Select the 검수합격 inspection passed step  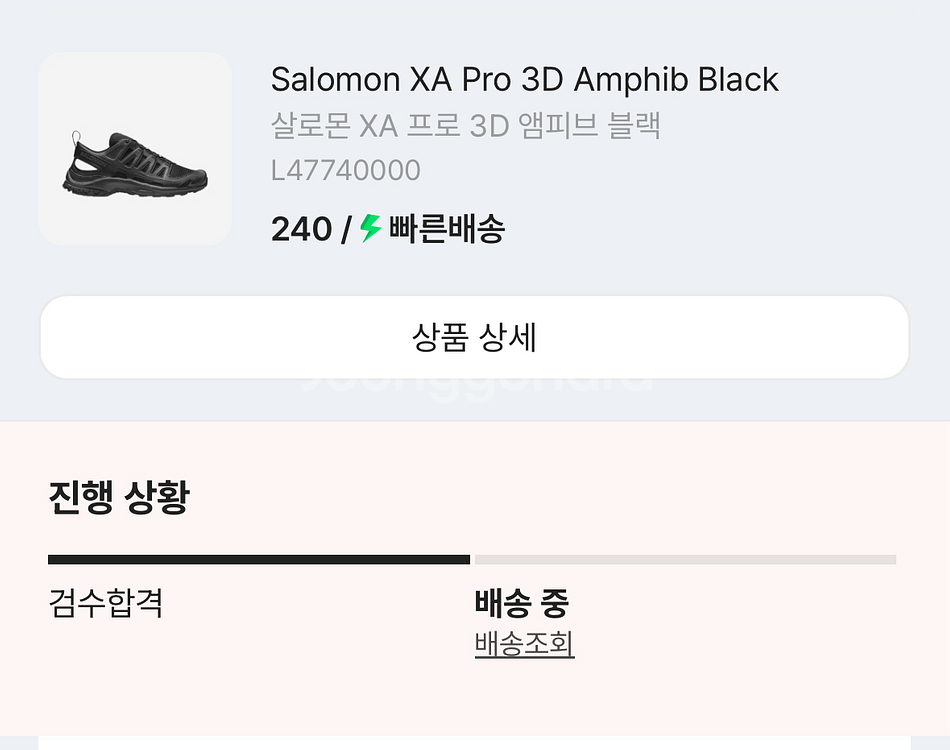[x=105, y=603]
